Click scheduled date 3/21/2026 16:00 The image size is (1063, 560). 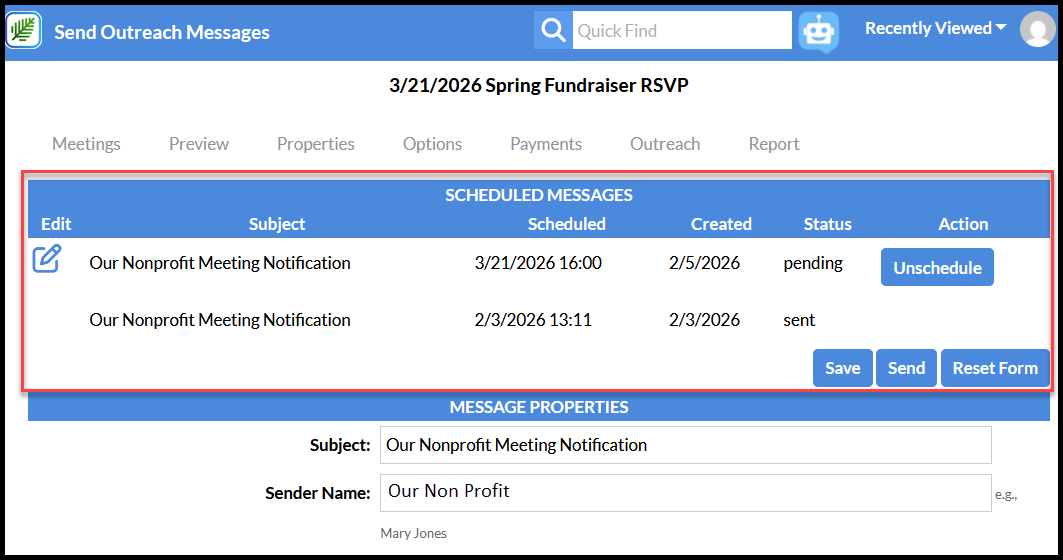coord(538,262)
